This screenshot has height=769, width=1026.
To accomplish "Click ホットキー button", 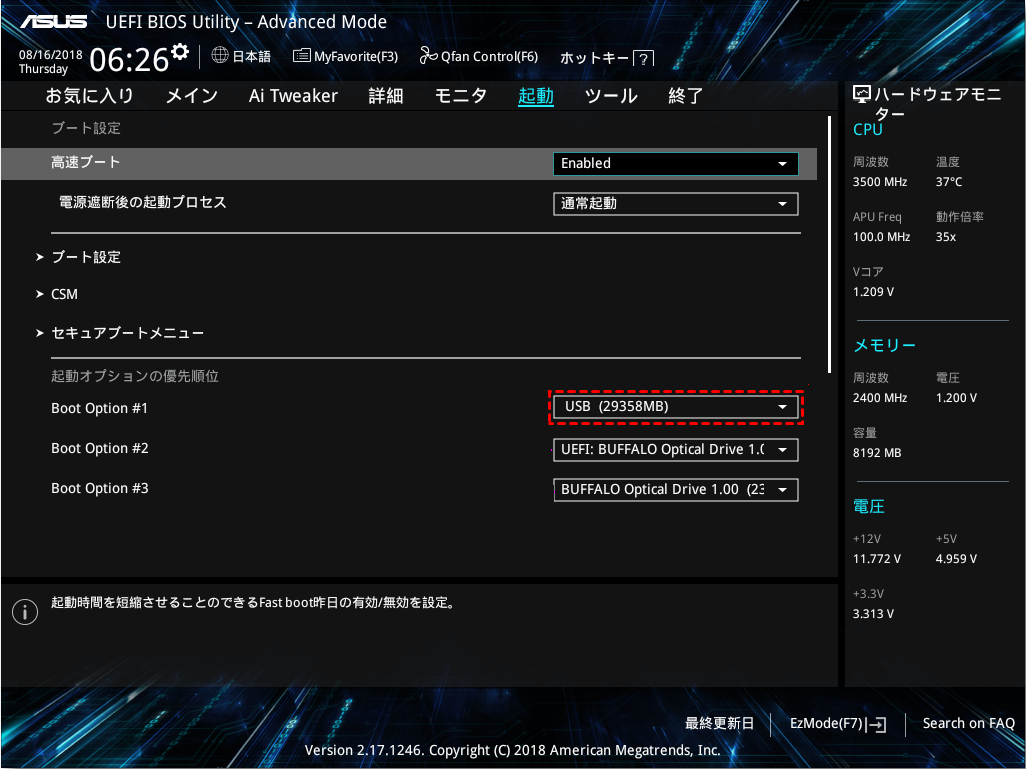I will click(594, 58).
